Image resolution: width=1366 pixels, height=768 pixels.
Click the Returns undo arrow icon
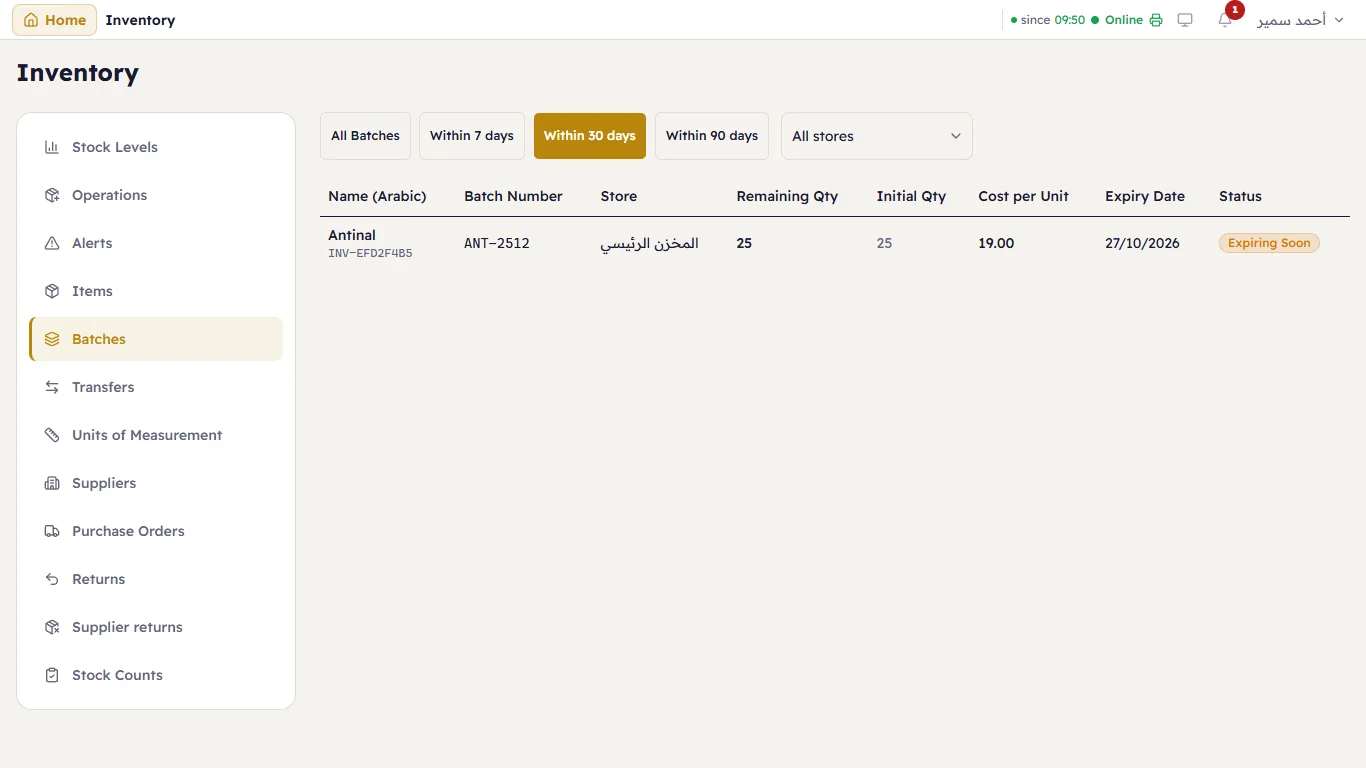click(x=52, y=579)
